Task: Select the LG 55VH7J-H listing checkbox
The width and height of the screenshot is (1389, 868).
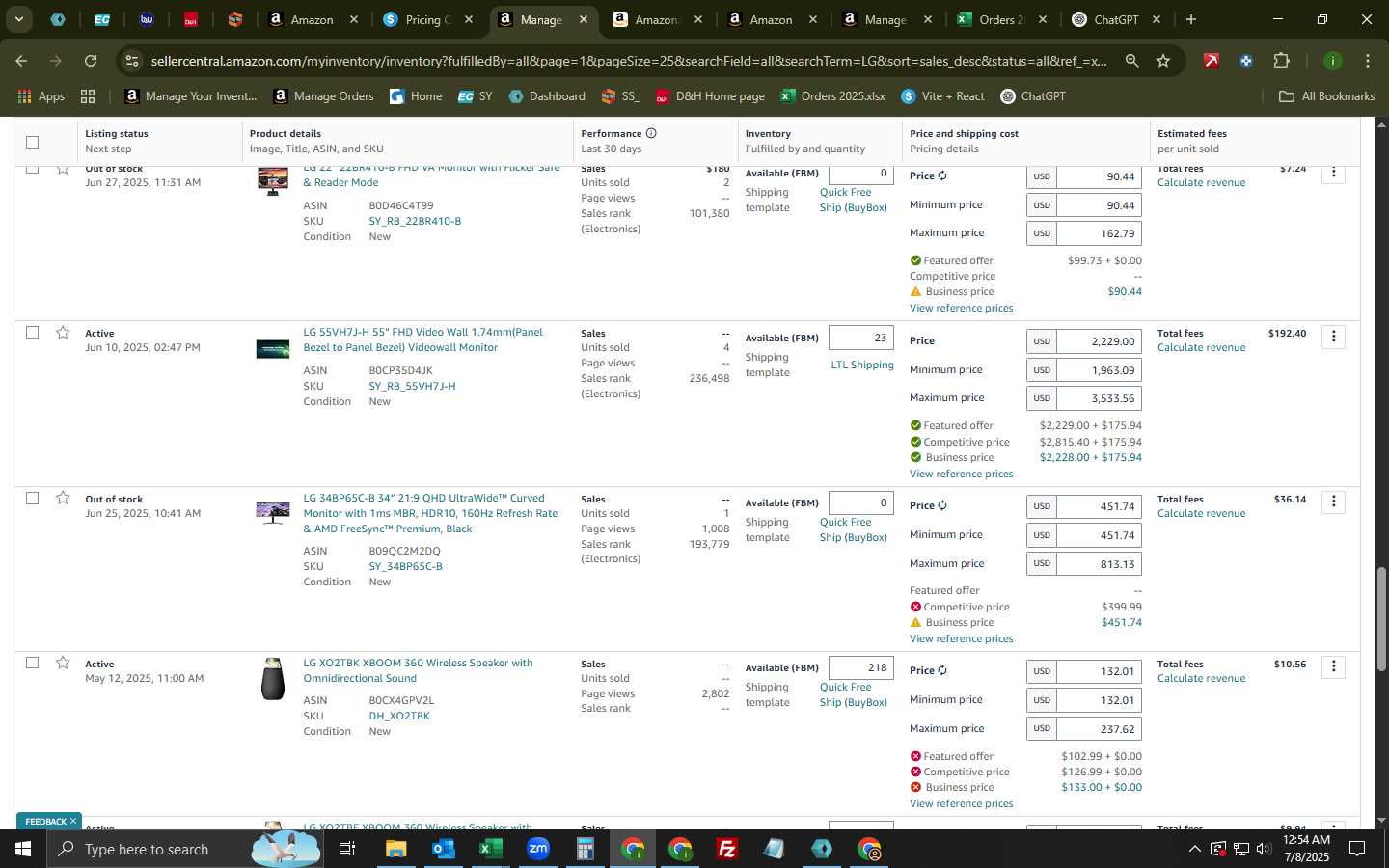Action: [32, 333]
